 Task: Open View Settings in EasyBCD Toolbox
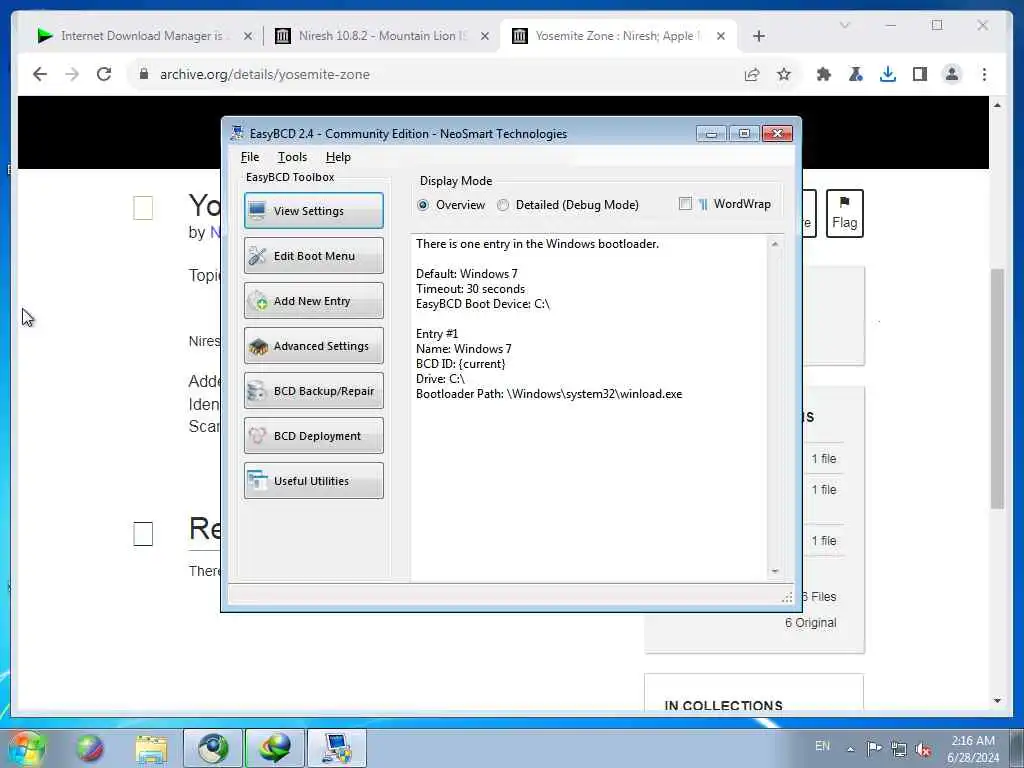(313, 210)
